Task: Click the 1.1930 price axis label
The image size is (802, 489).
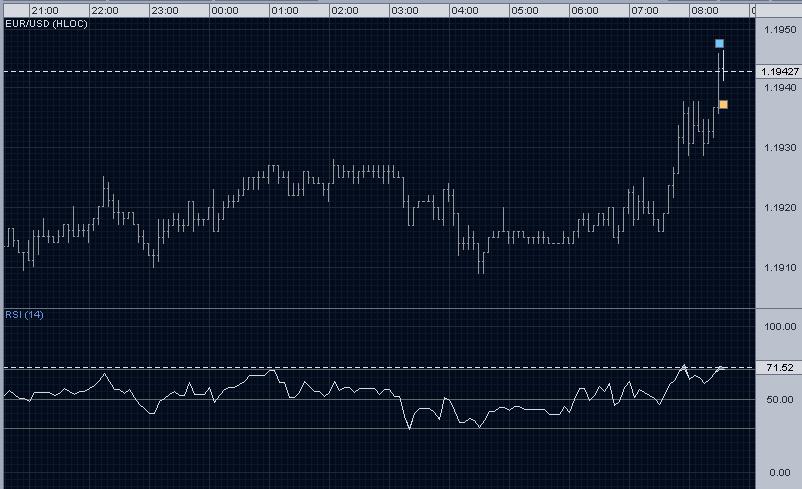Action: pos(780,148)
